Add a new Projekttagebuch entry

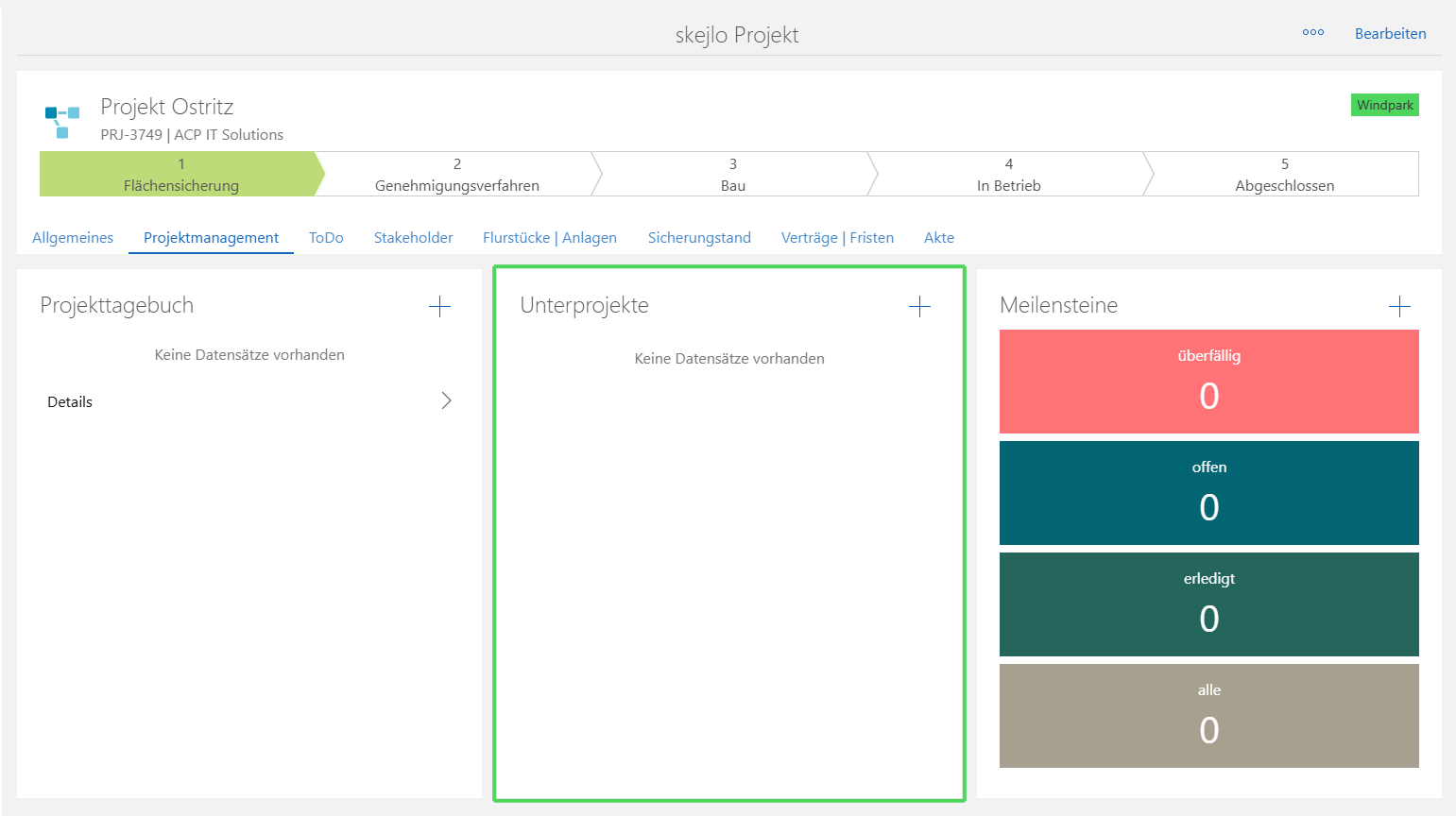tap(439, 306)
